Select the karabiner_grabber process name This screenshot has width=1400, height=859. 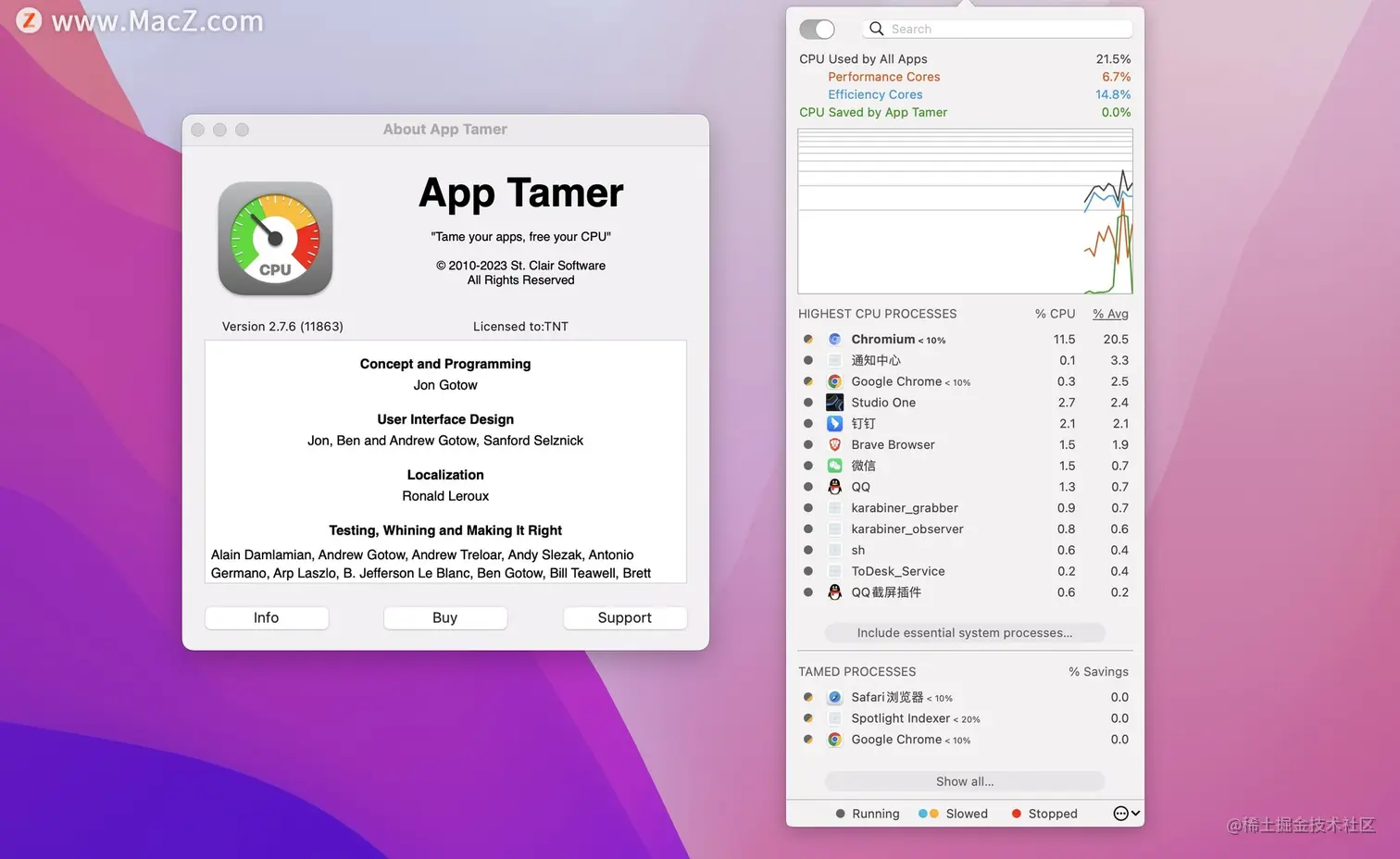pyautogui.click(x=905, y=508)
